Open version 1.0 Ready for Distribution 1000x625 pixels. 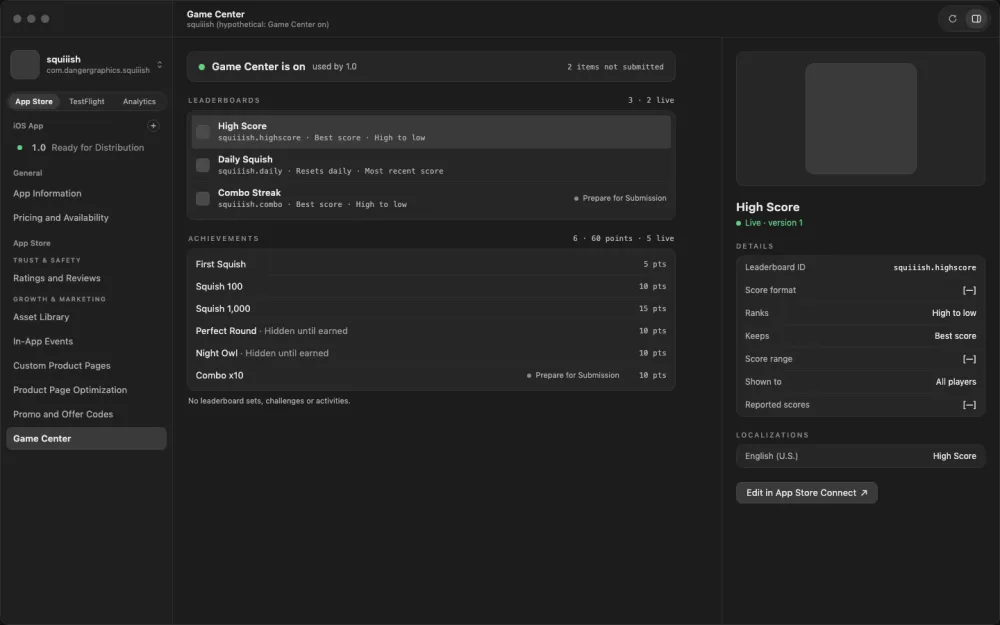[x=86, y=147]
